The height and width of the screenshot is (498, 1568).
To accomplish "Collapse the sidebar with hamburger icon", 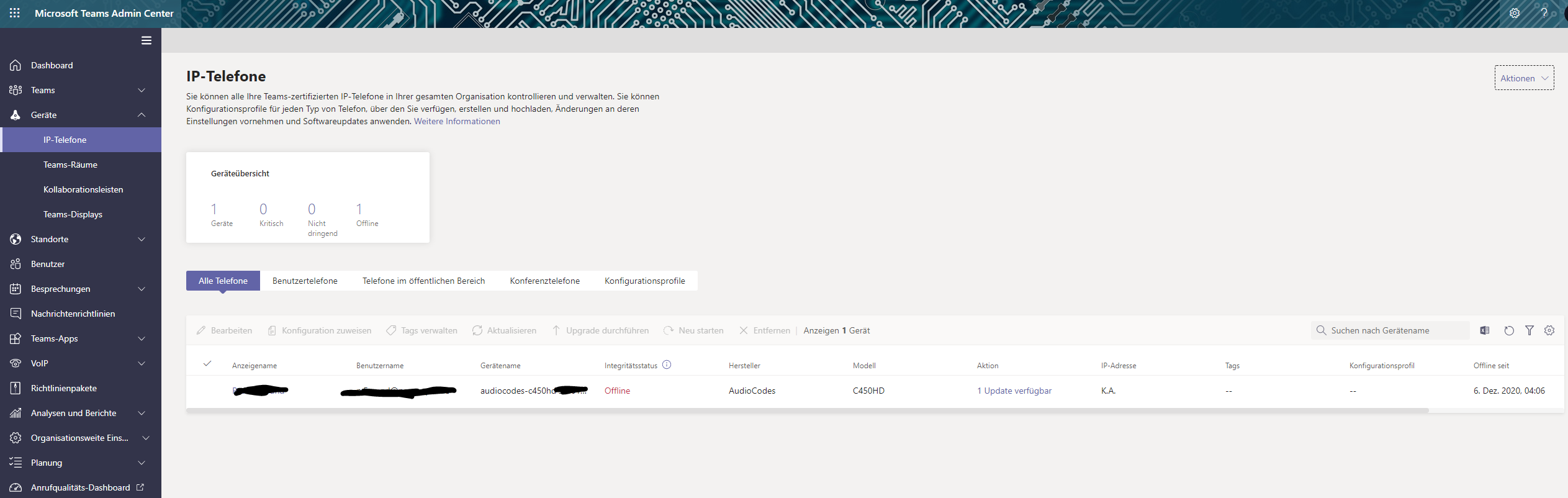I will click(146, 40).
